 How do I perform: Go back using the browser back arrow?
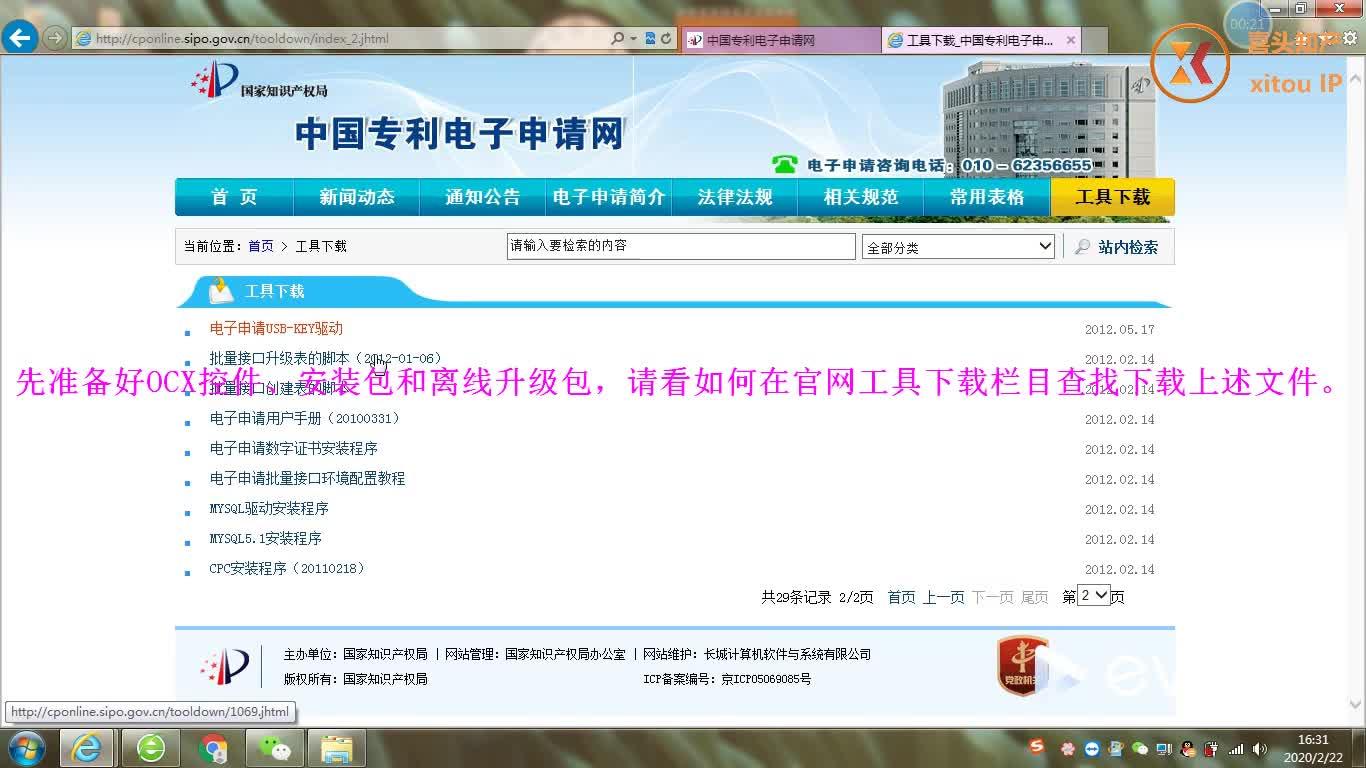[x=19, y=39]
